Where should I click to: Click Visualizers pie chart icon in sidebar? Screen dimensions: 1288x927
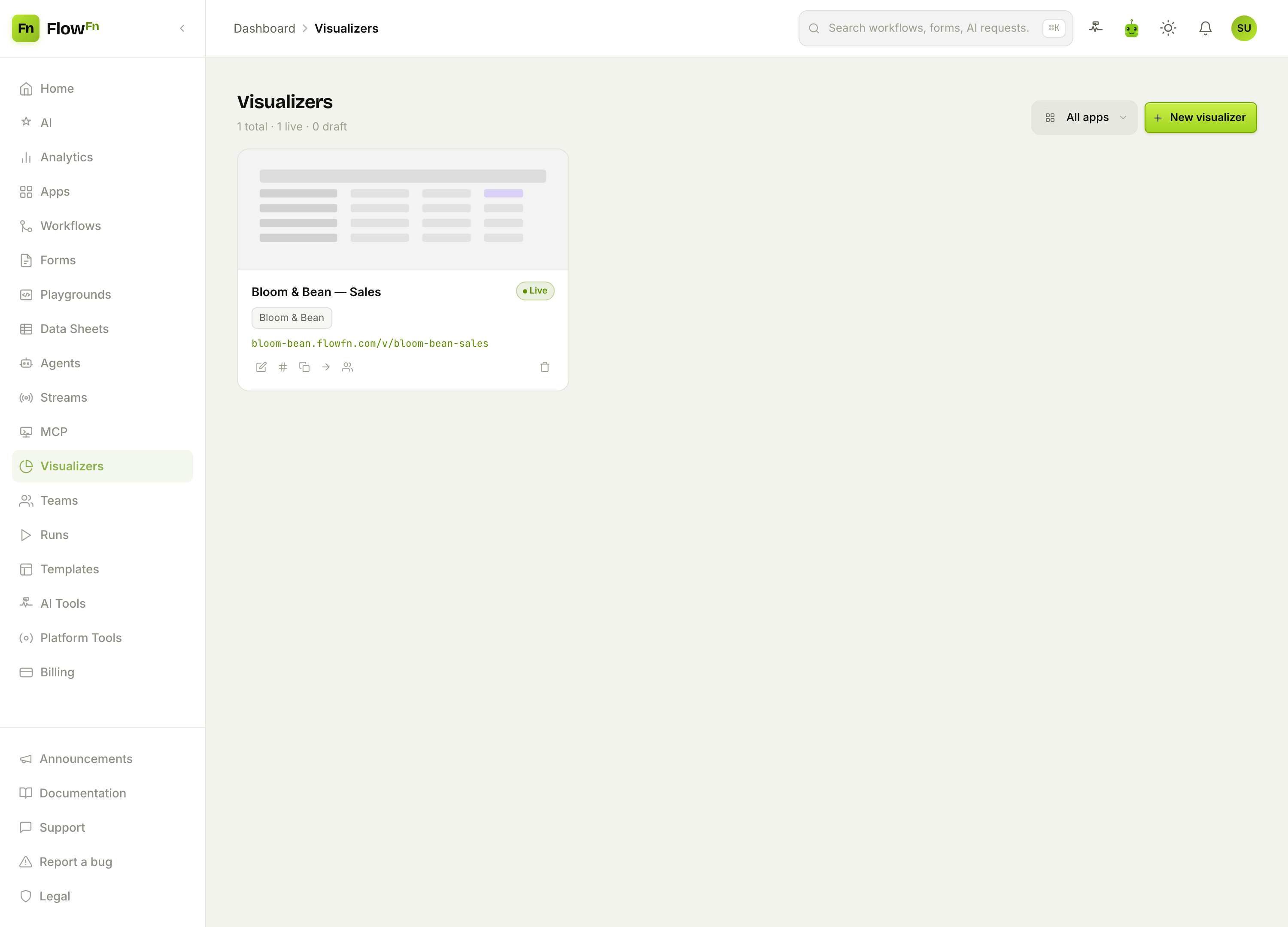point(26,466)
